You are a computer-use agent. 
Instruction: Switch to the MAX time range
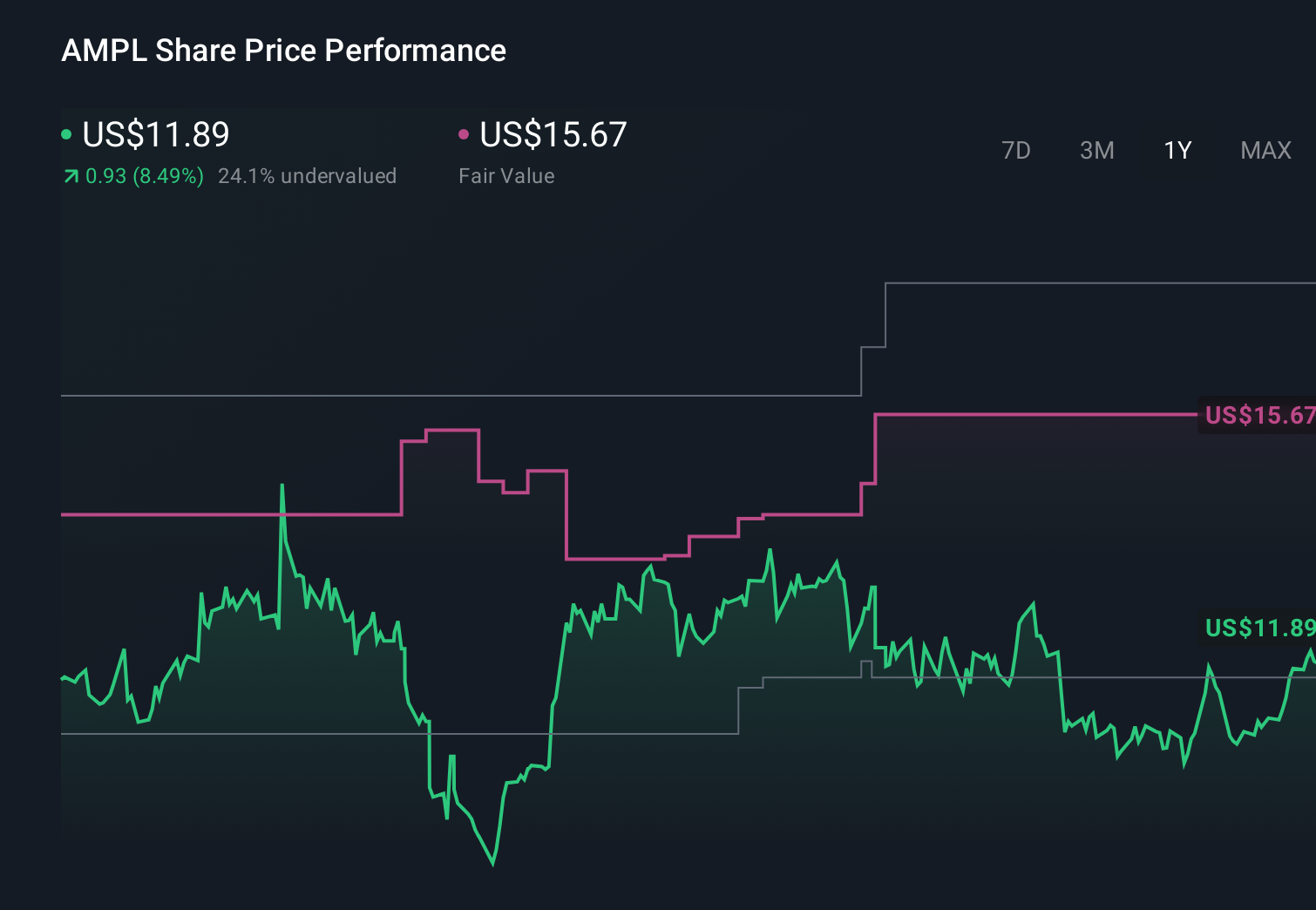pos(1265,150)
